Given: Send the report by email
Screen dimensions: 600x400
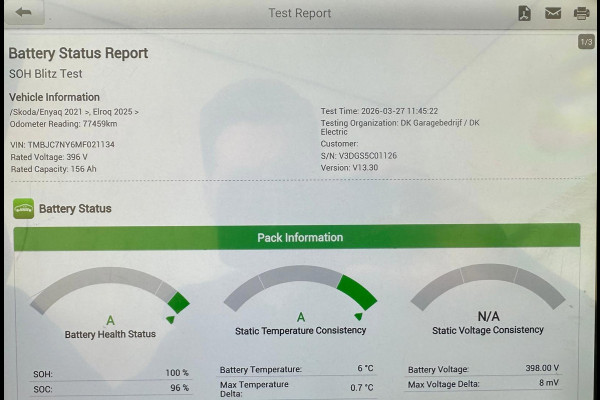Looking at the screenshot, I should [552, 13].
